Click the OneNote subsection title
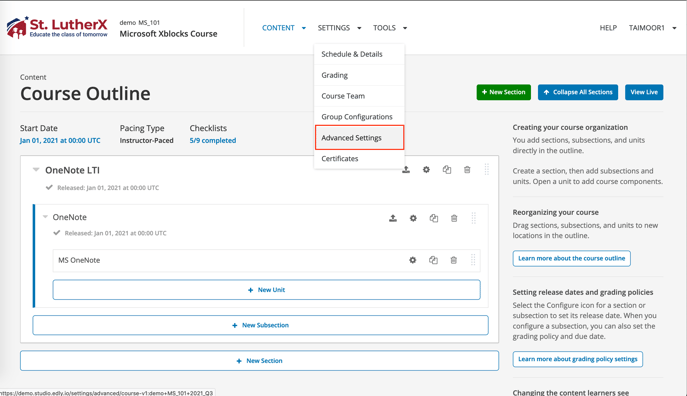 click(x=70, y=217)
